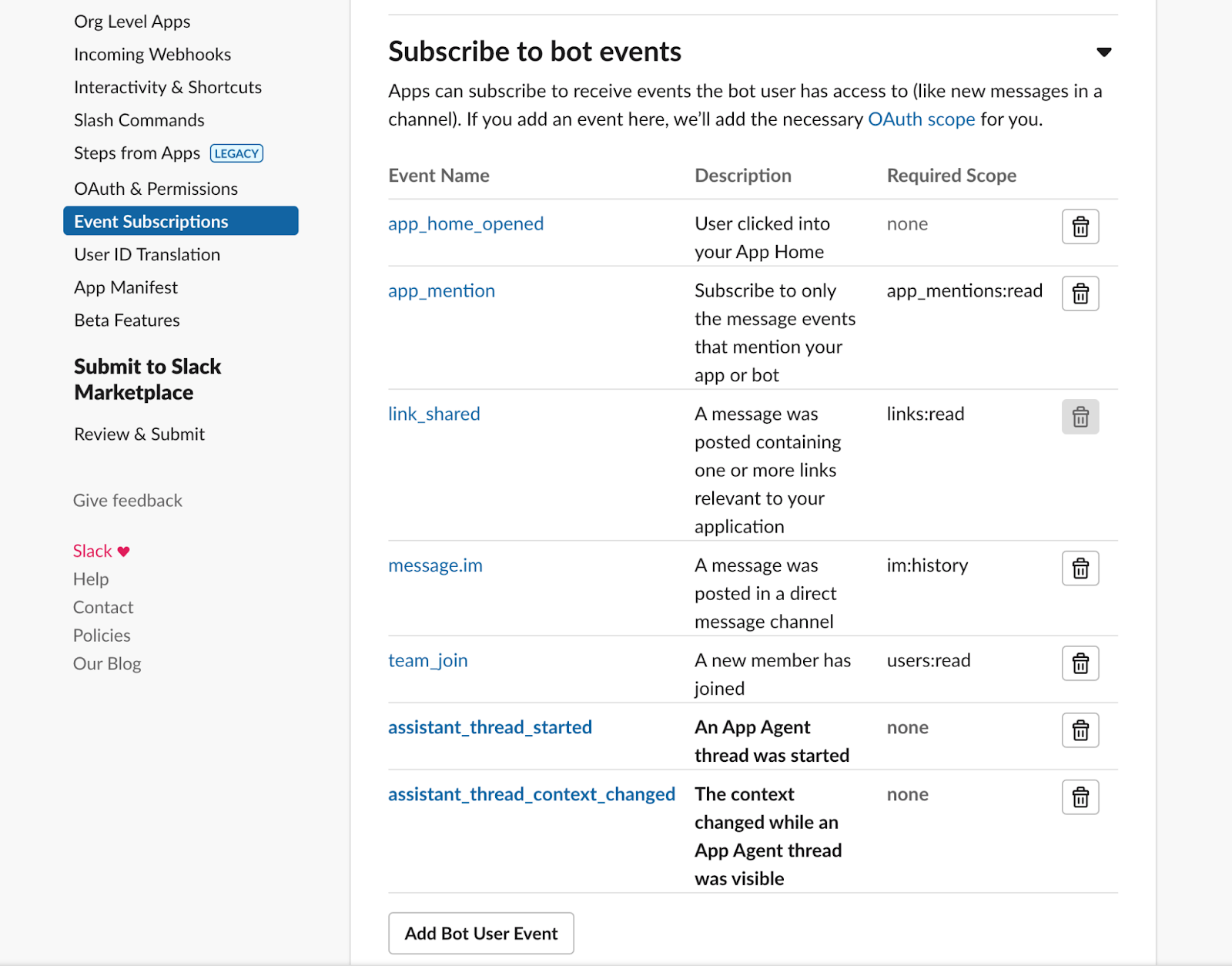Delete the app_mention event subscription
Viewport: 1232px width, 966px height.
(1080, 293)
